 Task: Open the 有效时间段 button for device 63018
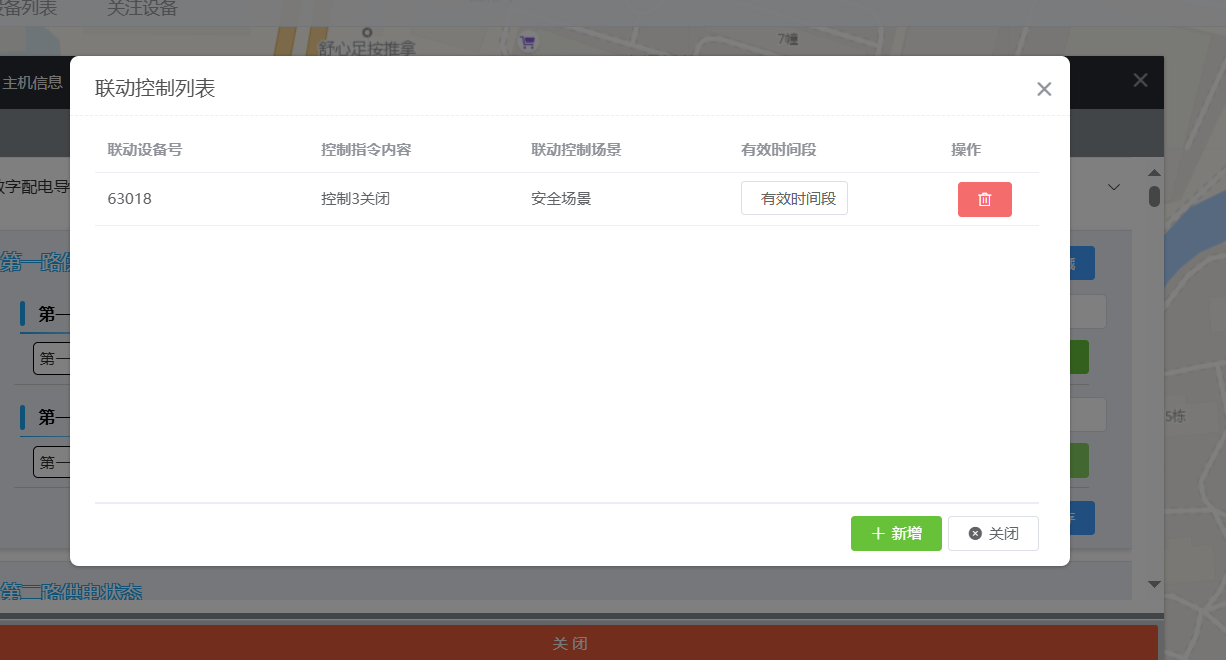[x=794, y=198]
